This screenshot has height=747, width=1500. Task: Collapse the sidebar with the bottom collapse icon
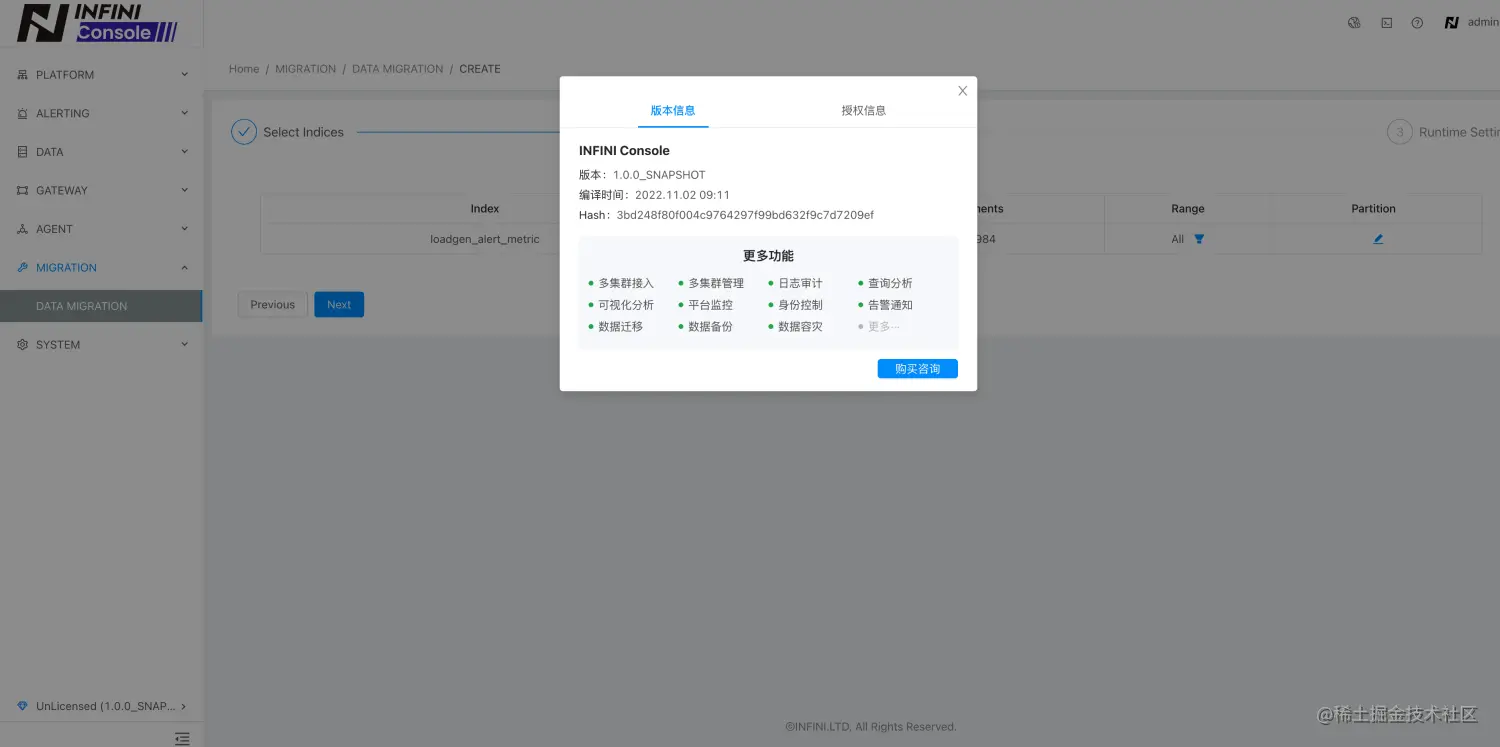point(182,738)
